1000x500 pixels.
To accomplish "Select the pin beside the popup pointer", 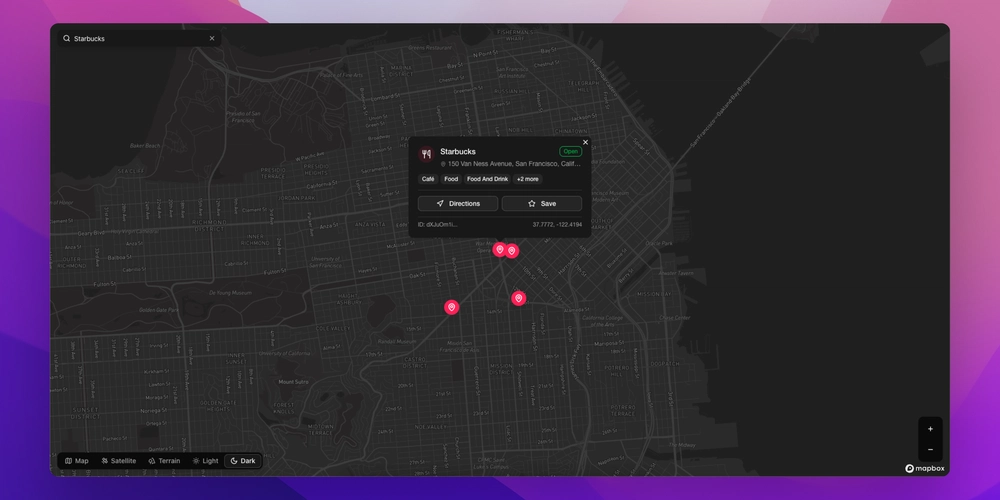I will click(x=511, y=251).
